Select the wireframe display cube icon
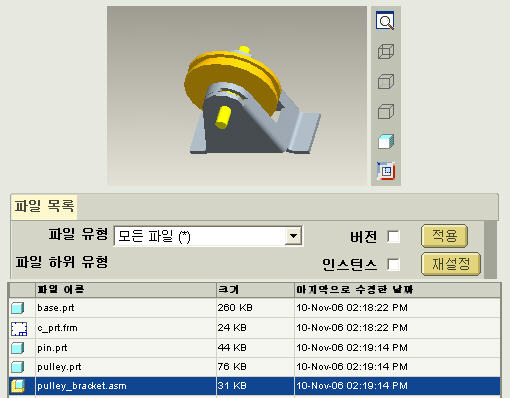Image resolution: width=510 pixels, height=398 pixels. tap(386, 51)
